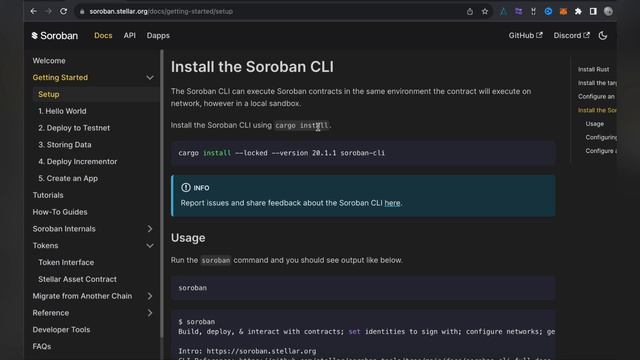Expand Migrate from Another Chain chevron
This screenshot has height=360, width=640.
(150, 296)
